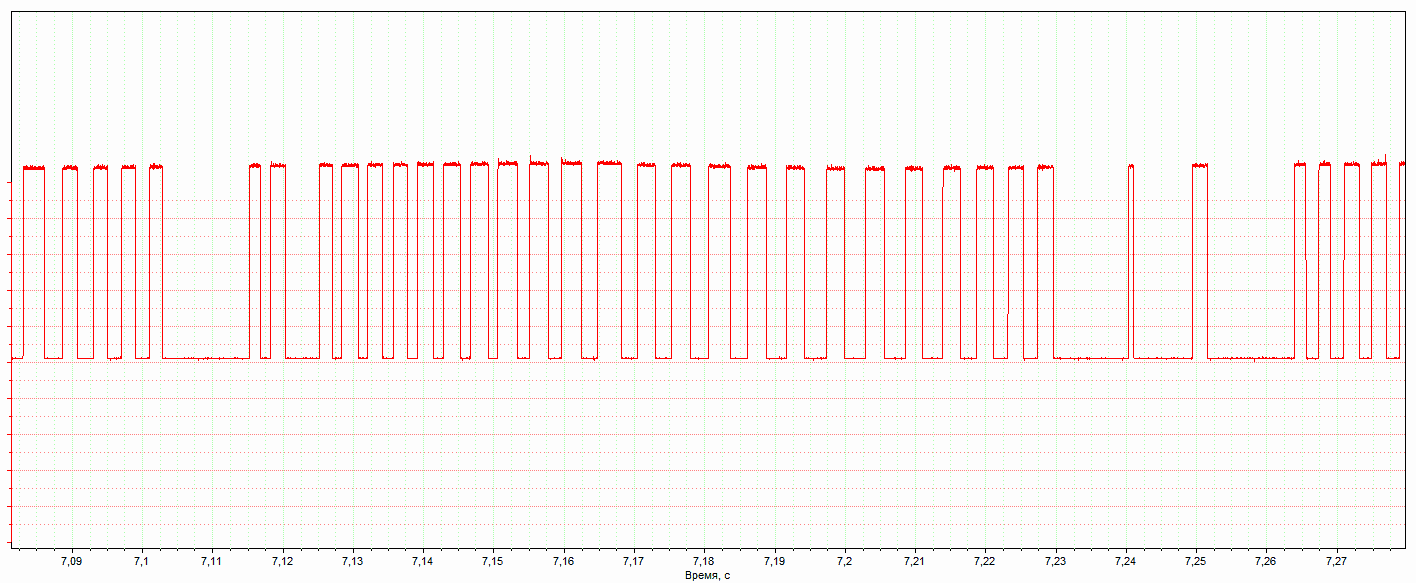Screen dimensions: 1416x583
Task: Click the 7,2 time axis label
Action: click(844, 563)
